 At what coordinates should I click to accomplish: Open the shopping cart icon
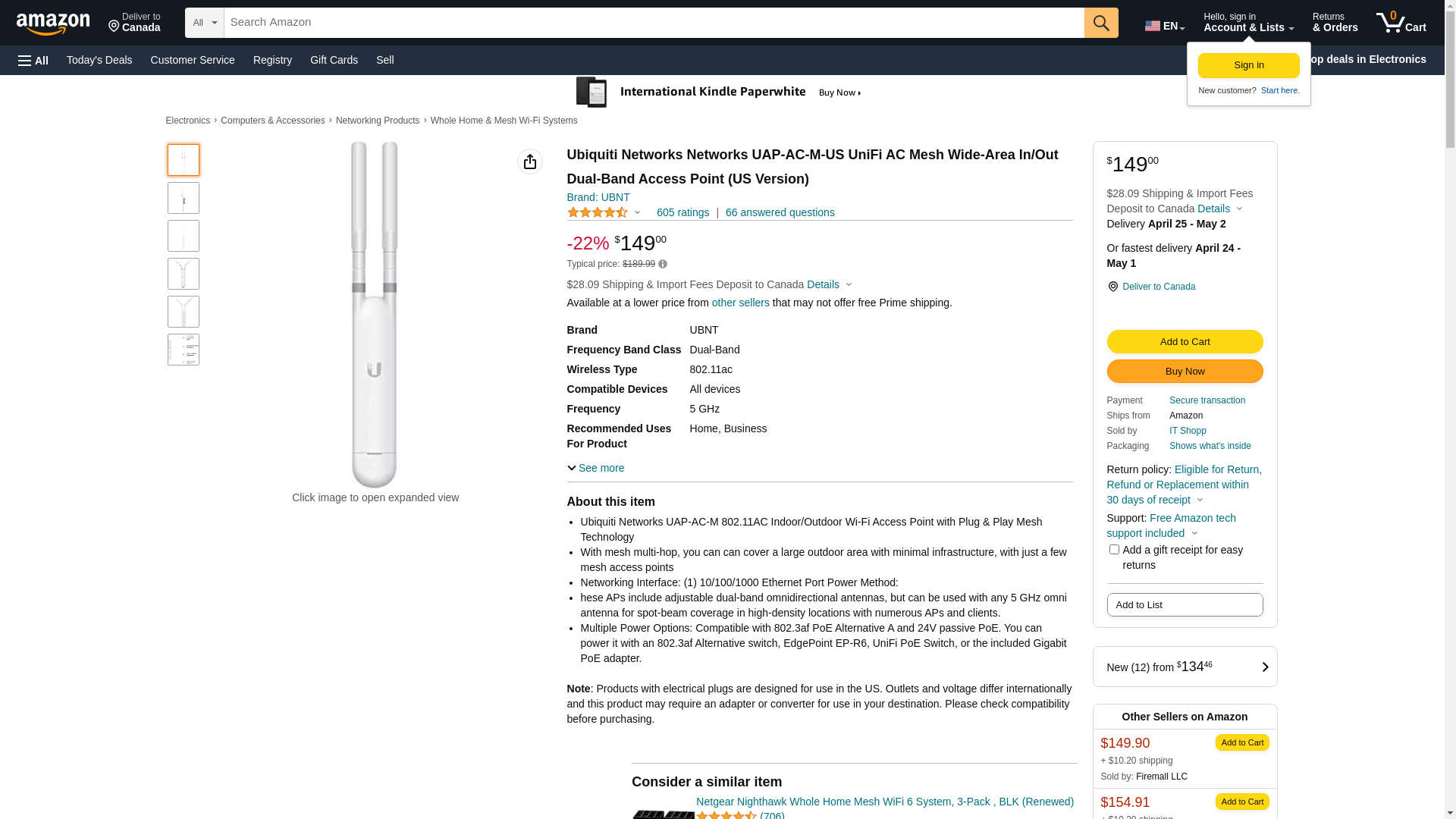(1400, 23)
